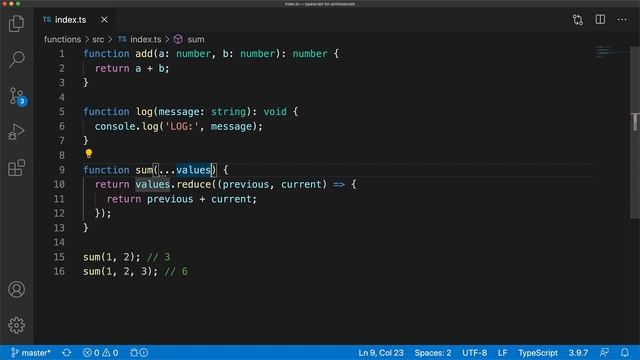Open the Accounts menu

16,289
